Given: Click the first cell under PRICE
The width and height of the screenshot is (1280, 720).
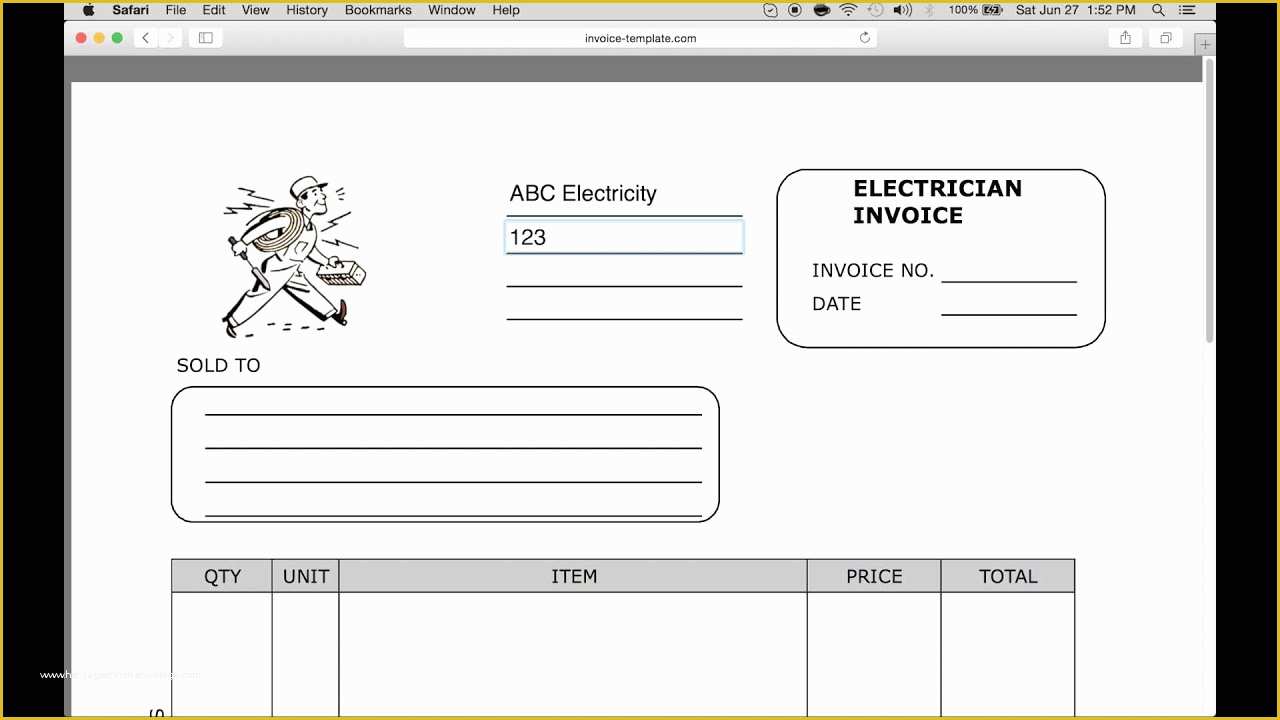Looking at the screenshot, I should tap(874, 654).
